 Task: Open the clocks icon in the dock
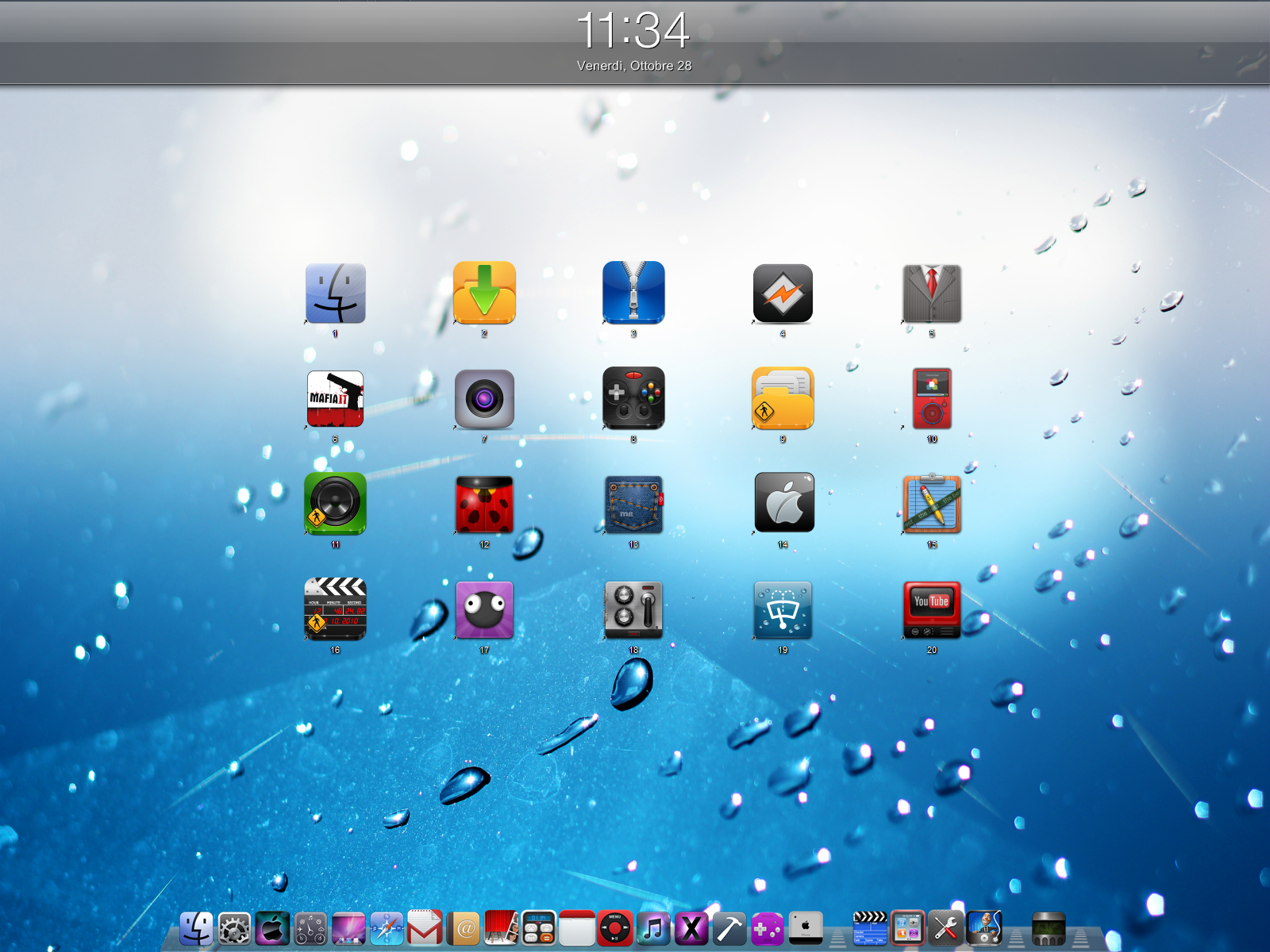(310, 928)
